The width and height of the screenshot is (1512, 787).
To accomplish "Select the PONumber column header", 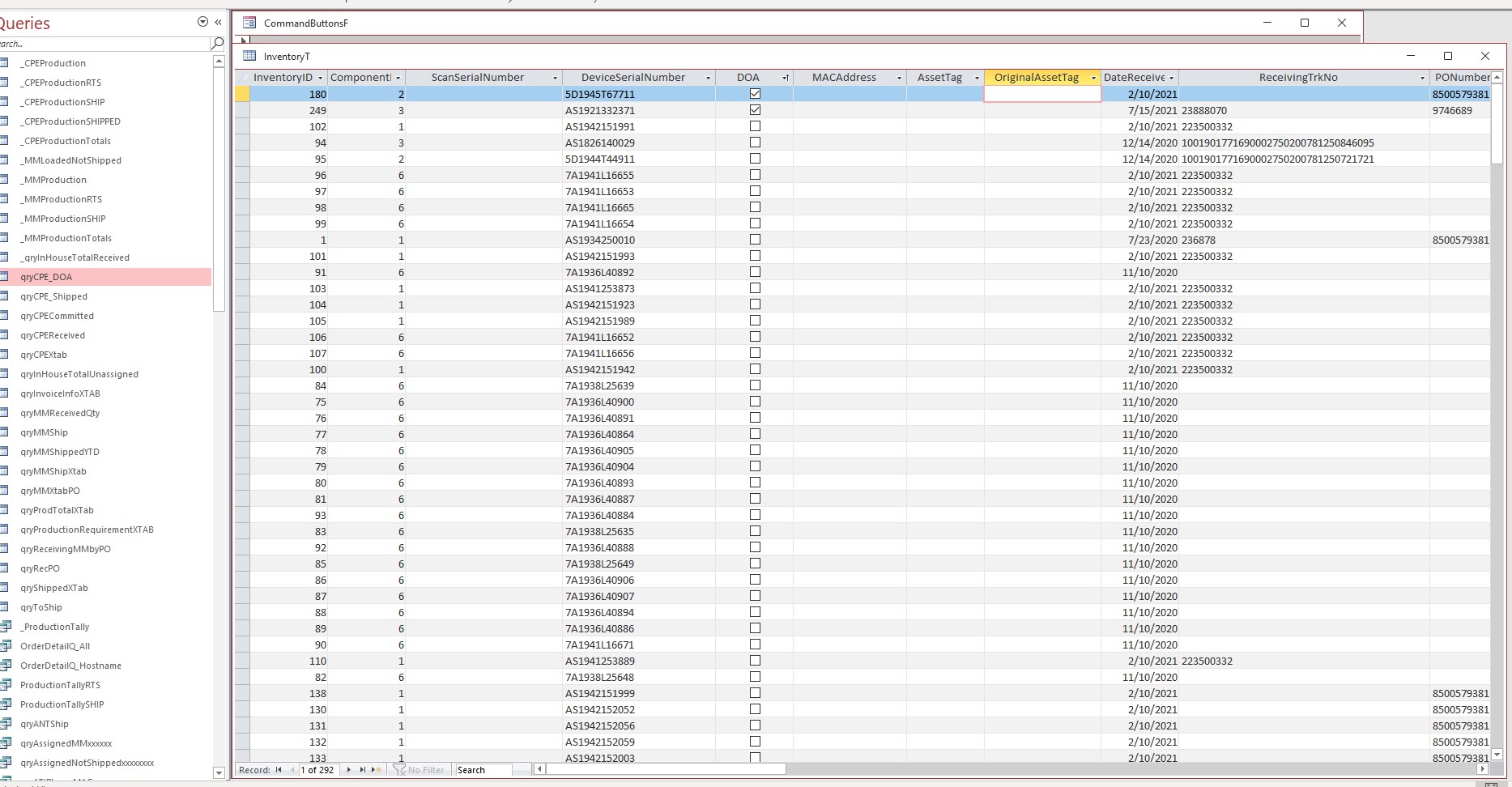I will point(1460,78).
